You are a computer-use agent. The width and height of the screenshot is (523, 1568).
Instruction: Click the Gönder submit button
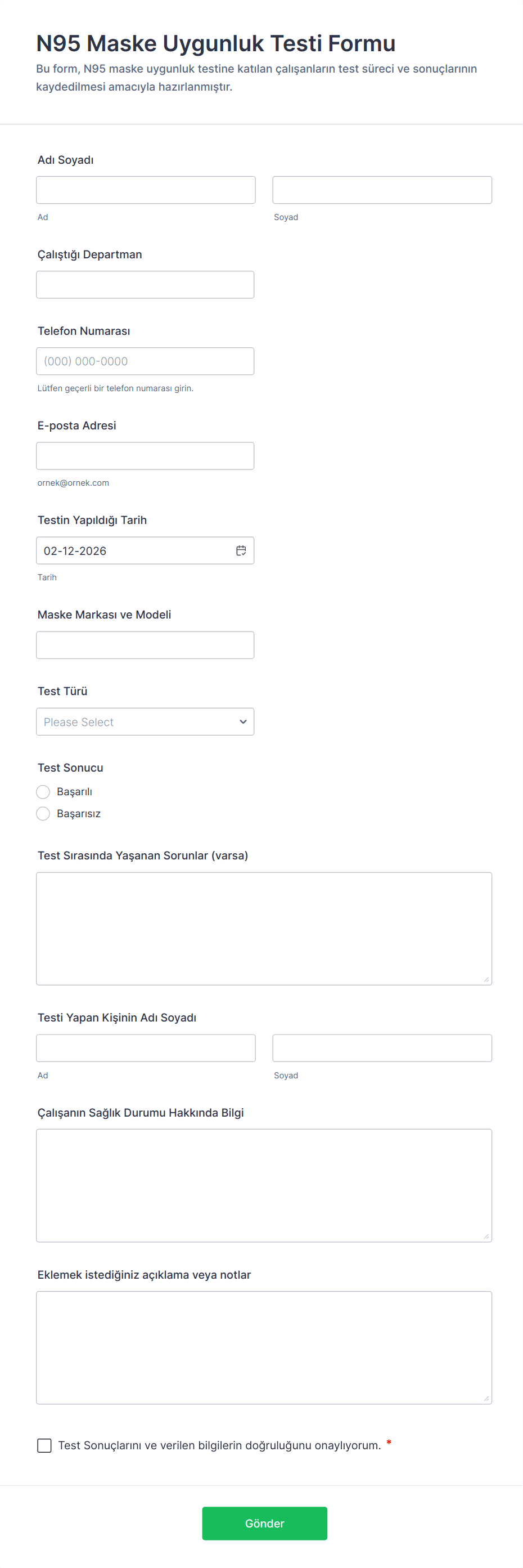click(264, 1523)
